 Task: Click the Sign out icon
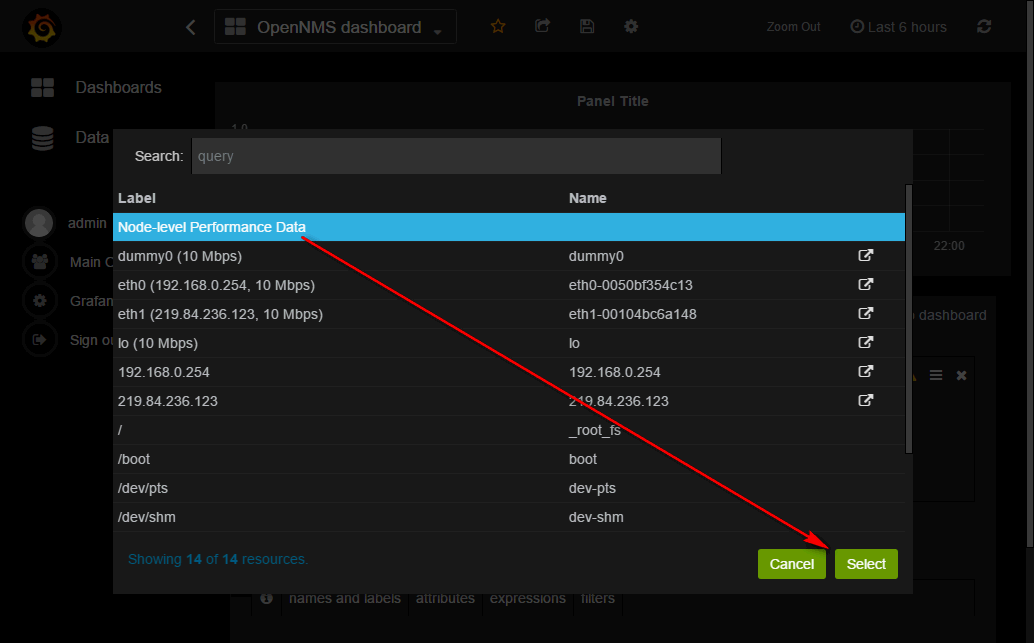click(40, 340)
